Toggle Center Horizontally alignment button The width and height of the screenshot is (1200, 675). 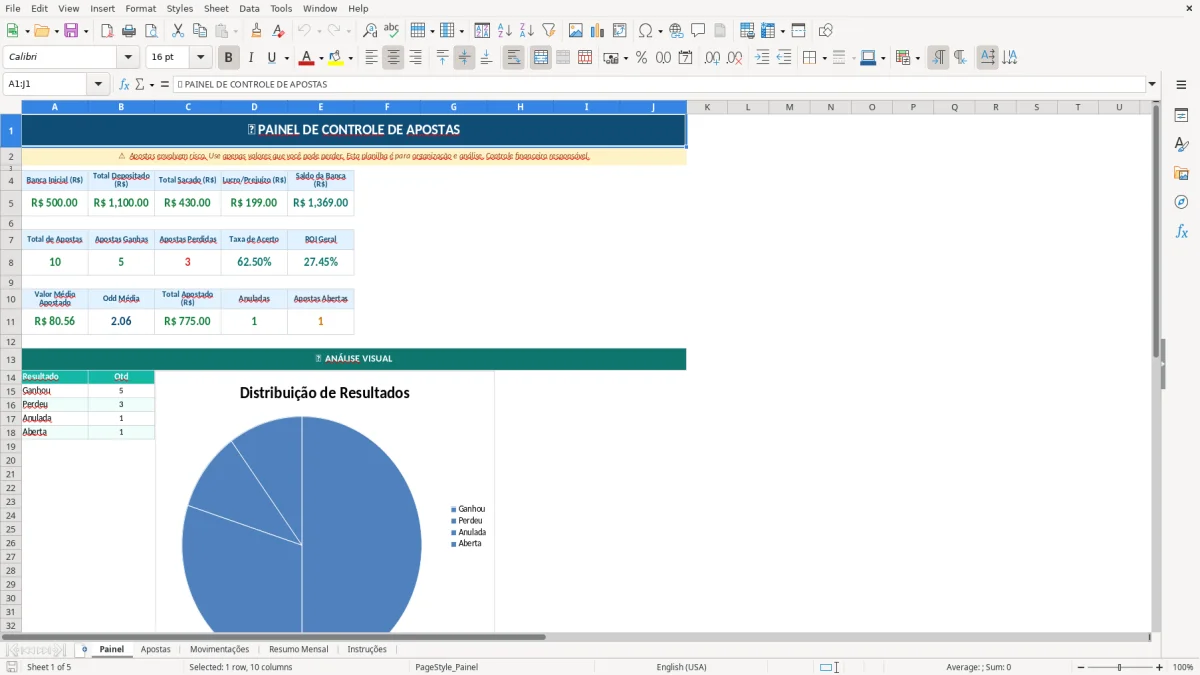tap(393, 58)
